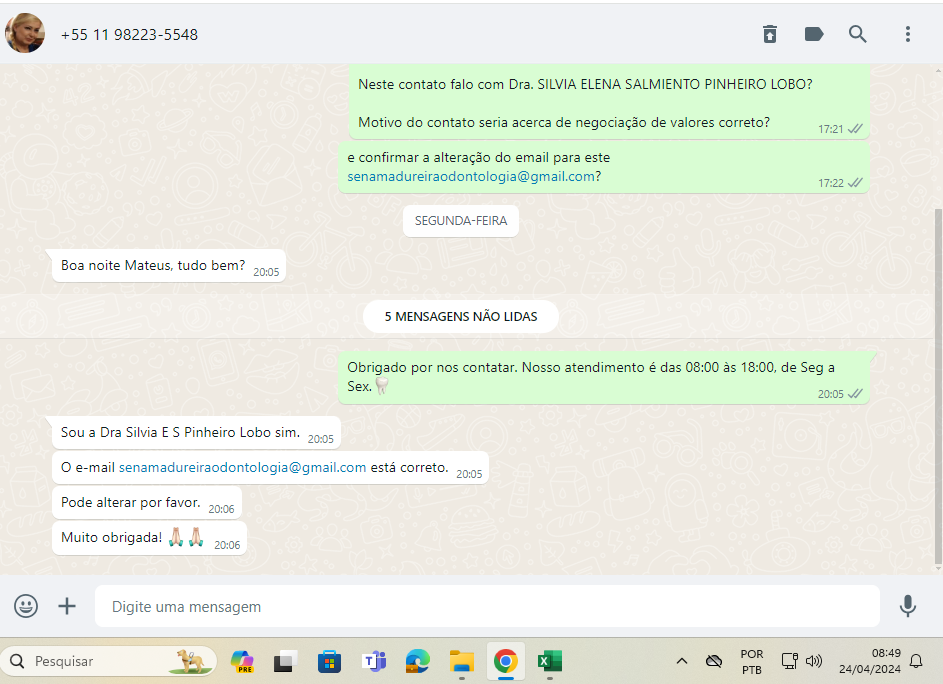Open Microsoft Teams from the taskbar
The image size is (943, 684).
click(x=373, y=661)
